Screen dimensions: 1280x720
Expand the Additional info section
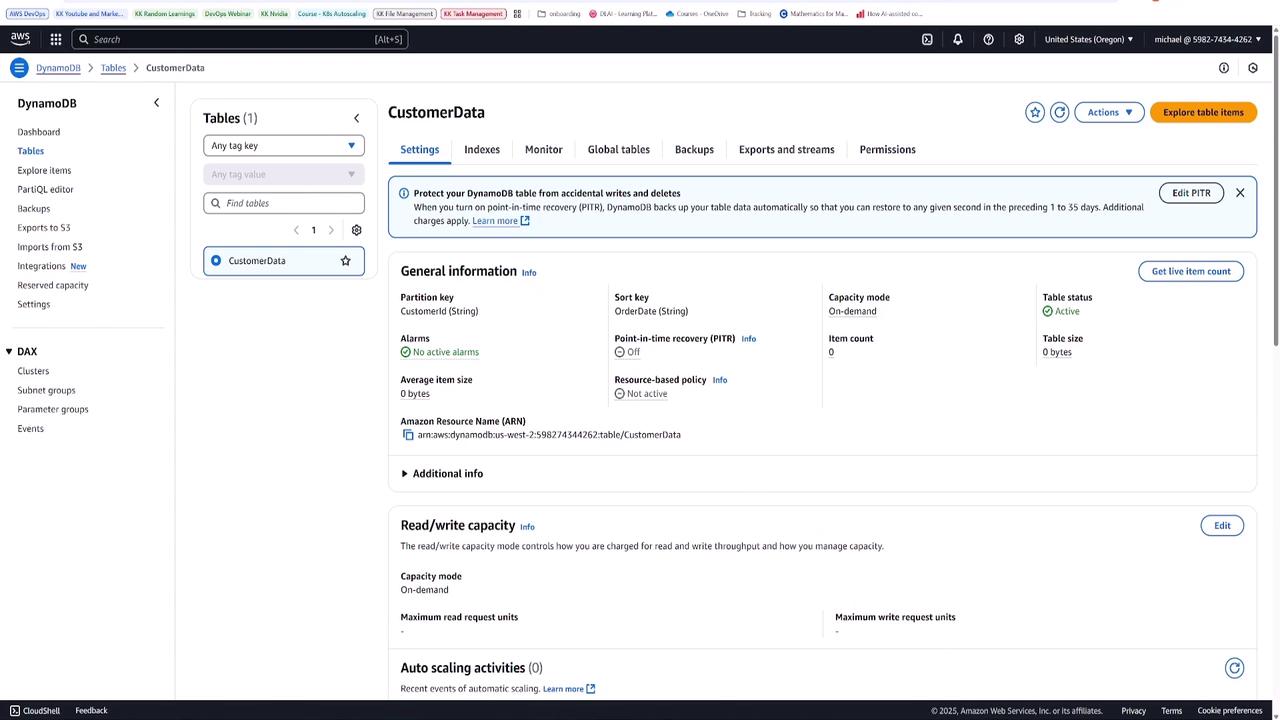pos(442,474)
